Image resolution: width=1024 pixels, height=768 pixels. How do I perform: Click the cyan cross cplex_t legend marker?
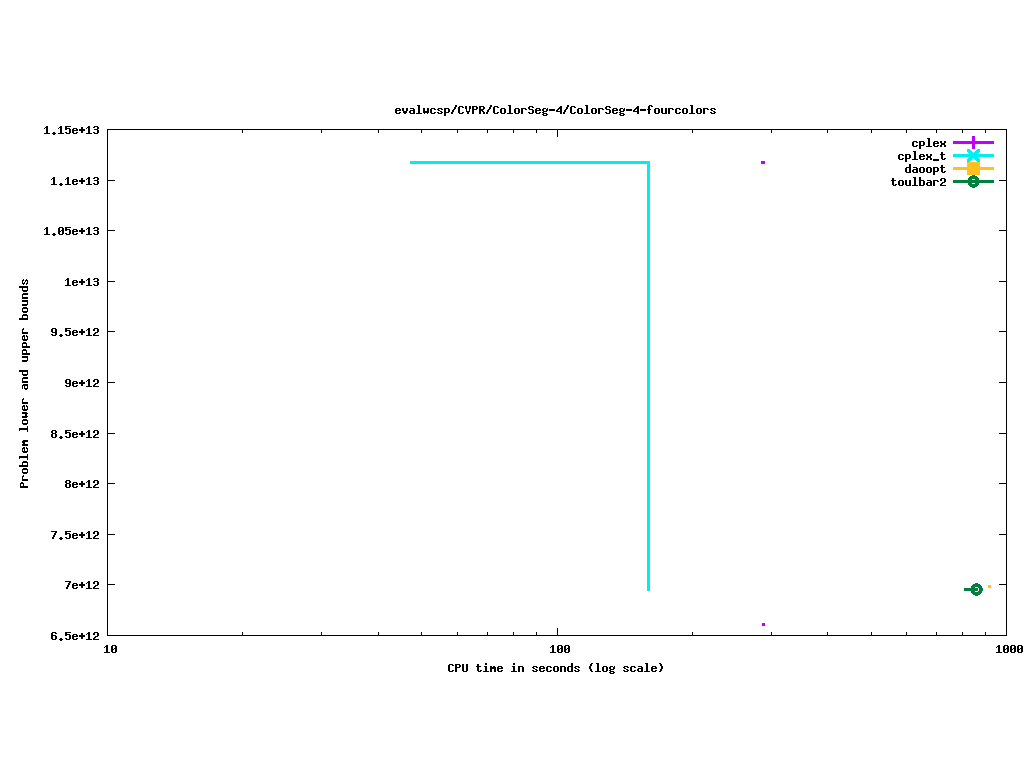(973, 156)
